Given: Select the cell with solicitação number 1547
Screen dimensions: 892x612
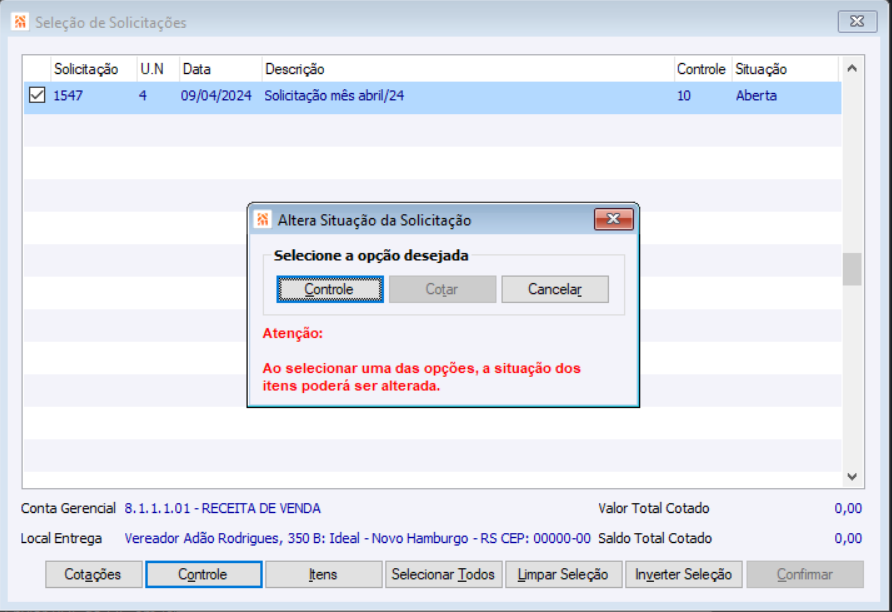Looking at the screenshot, I should 68,96.
